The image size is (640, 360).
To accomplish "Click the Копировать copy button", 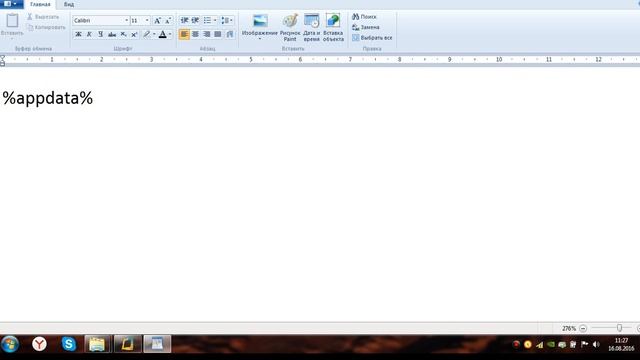I will click(x=46, y=27).
